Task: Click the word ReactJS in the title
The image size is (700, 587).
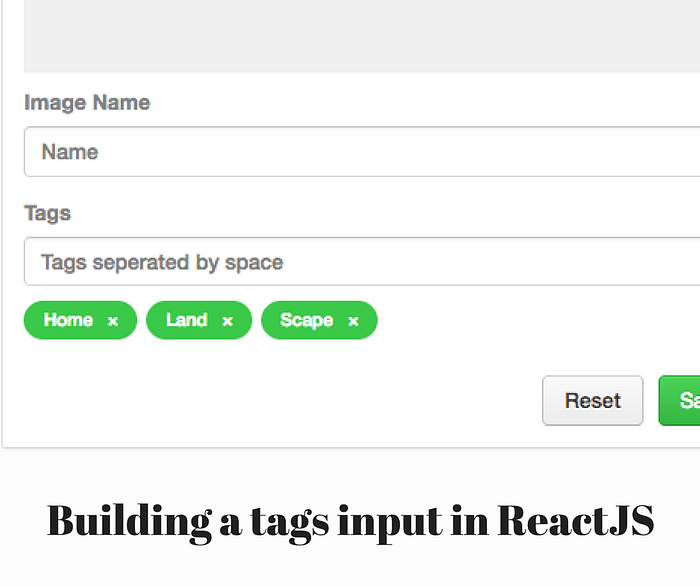Action: click(x=576, y=520)
